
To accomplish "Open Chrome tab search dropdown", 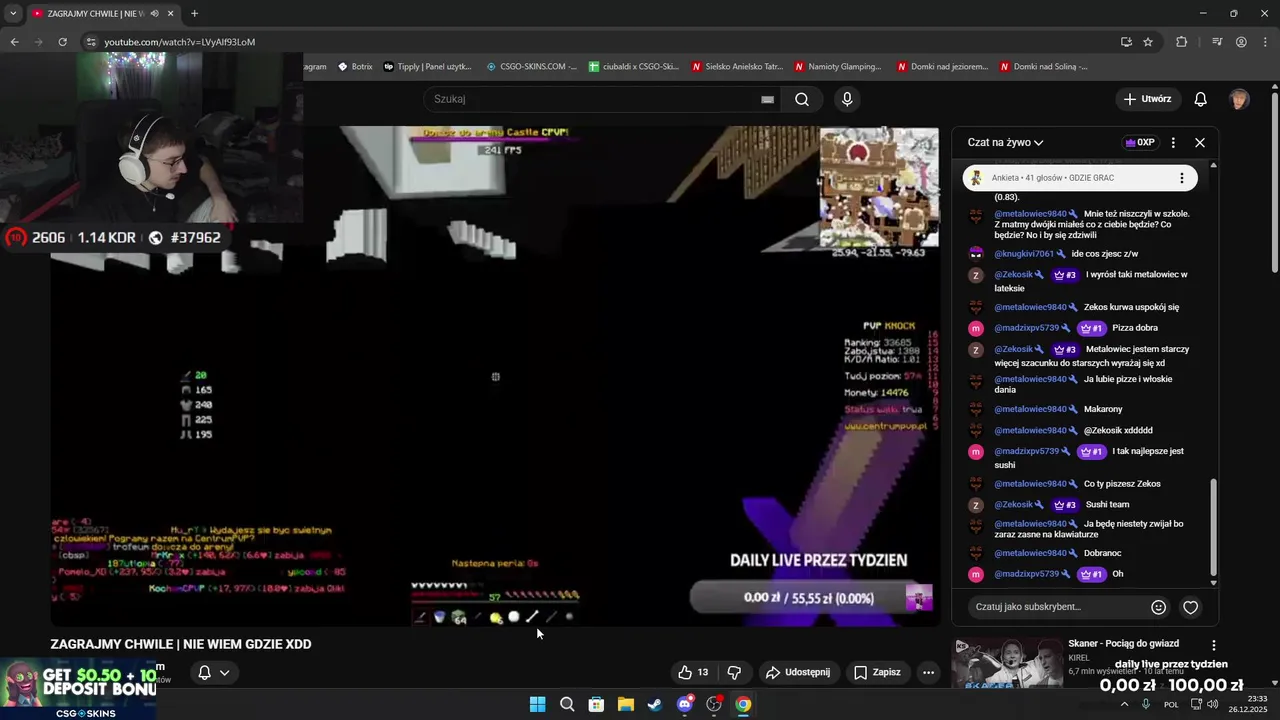I will 13,14.
